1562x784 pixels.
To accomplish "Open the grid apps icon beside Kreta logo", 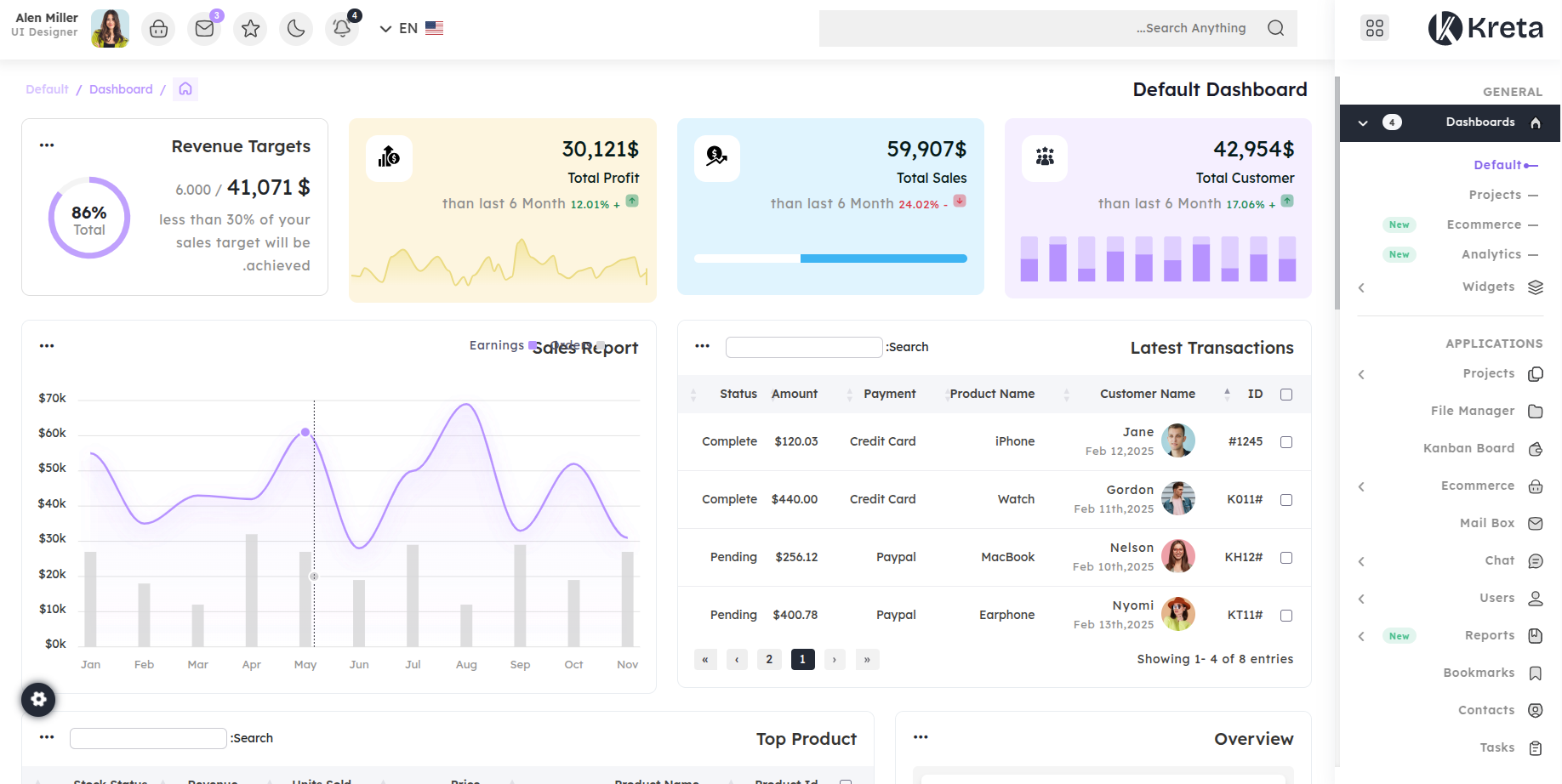I will click(1375, 28).
